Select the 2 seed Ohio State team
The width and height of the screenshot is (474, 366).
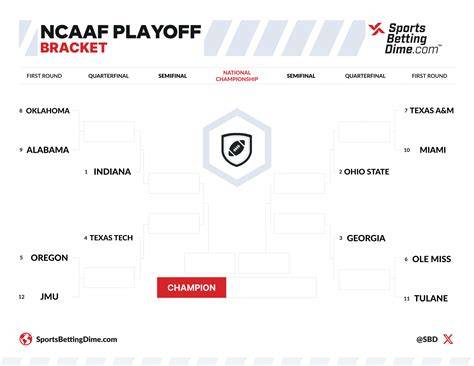364,172
